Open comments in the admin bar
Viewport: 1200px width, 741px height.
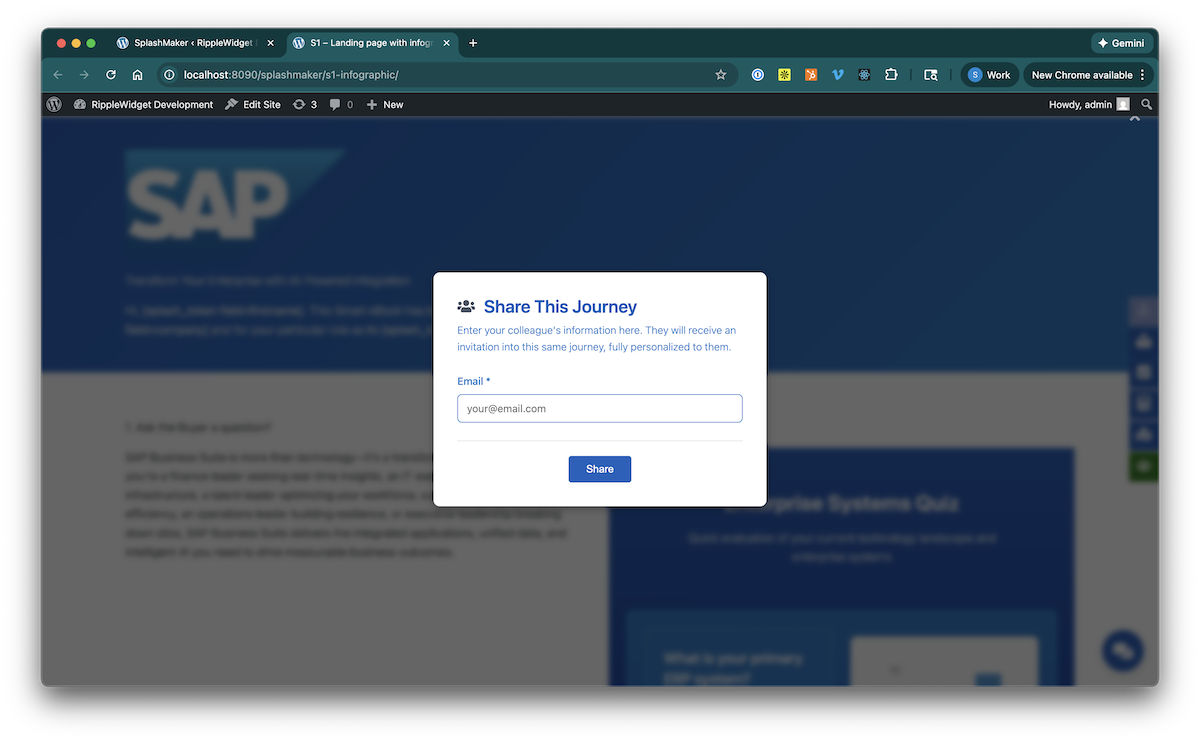(341, 104)
